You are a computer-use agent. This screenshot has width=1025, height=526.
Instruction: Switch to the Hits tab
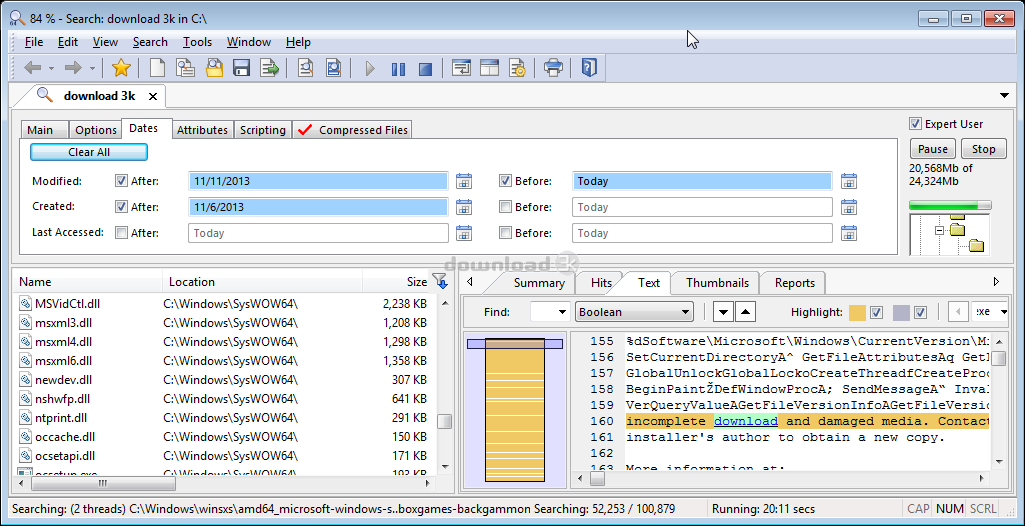coord(601,283)
